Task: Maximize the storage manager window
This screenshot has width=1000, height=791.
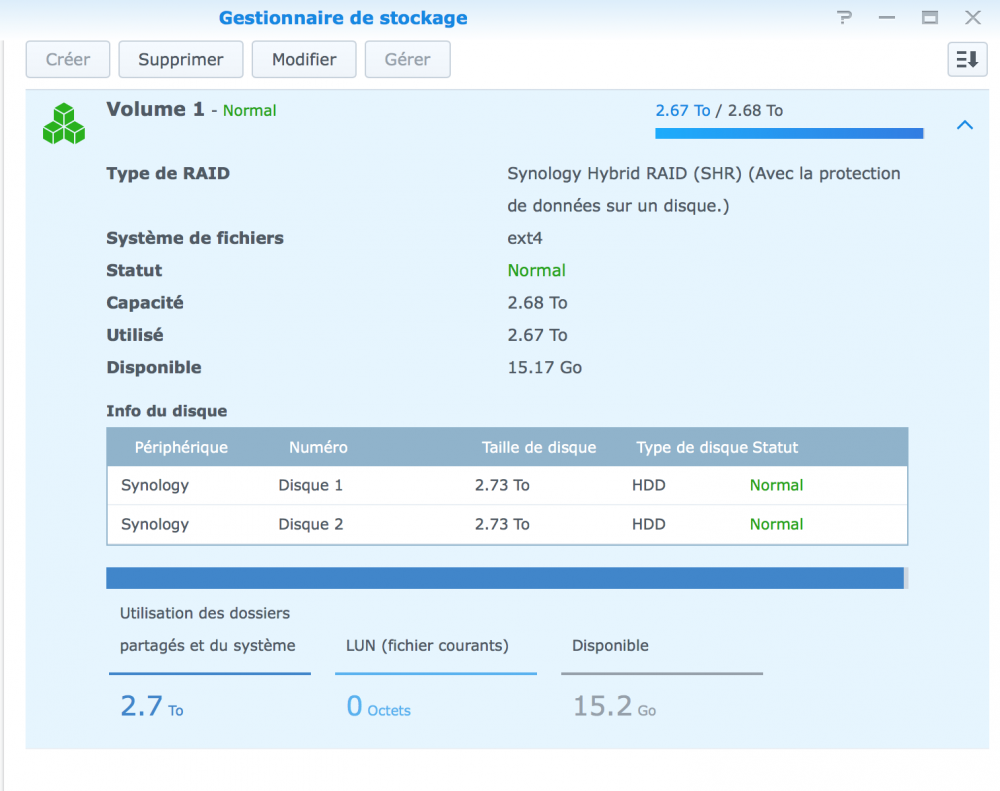Action: [x=929, y=17]
